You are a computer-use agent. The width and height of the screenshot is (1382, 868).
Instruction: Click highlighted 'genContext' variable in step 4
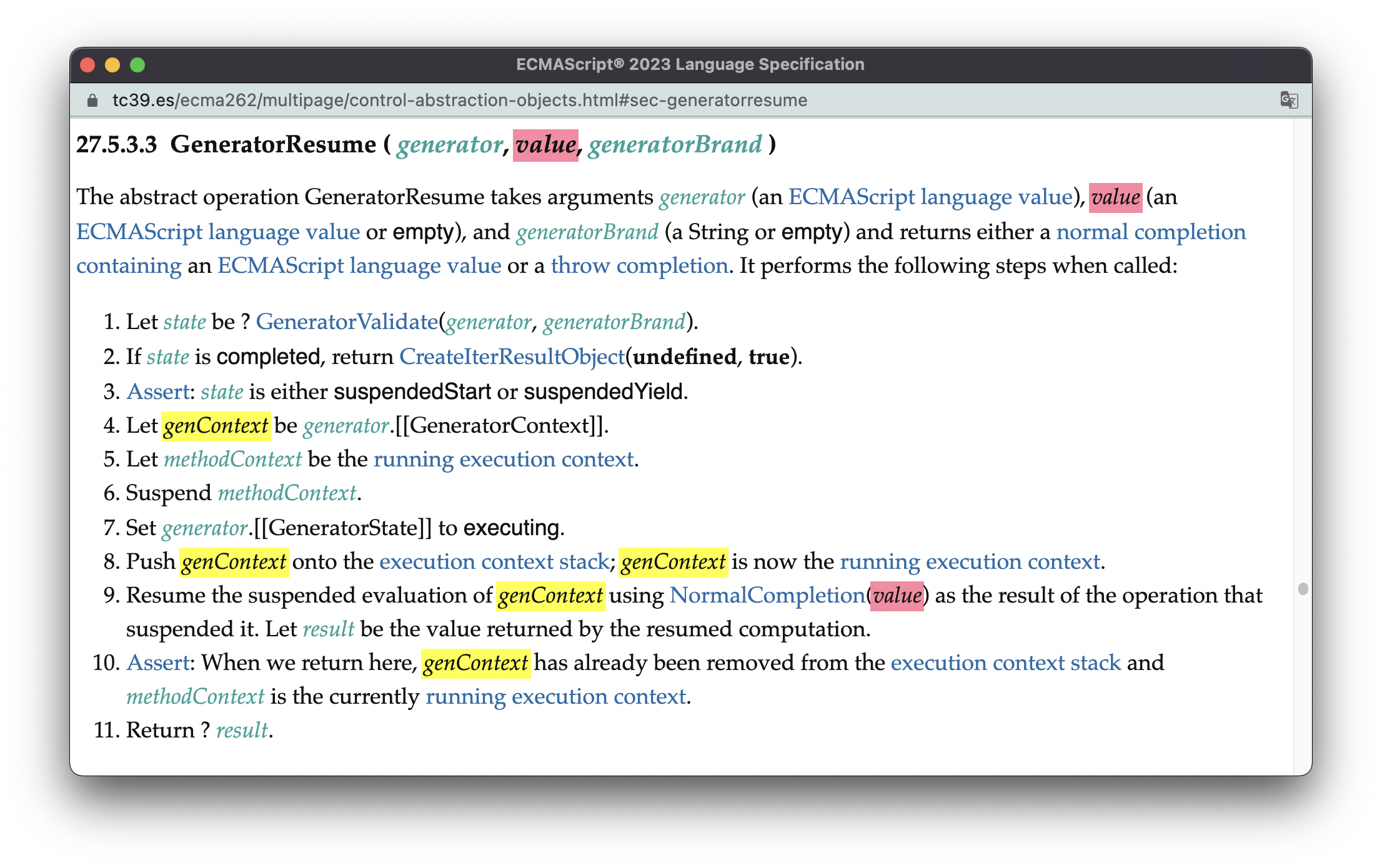216,426
